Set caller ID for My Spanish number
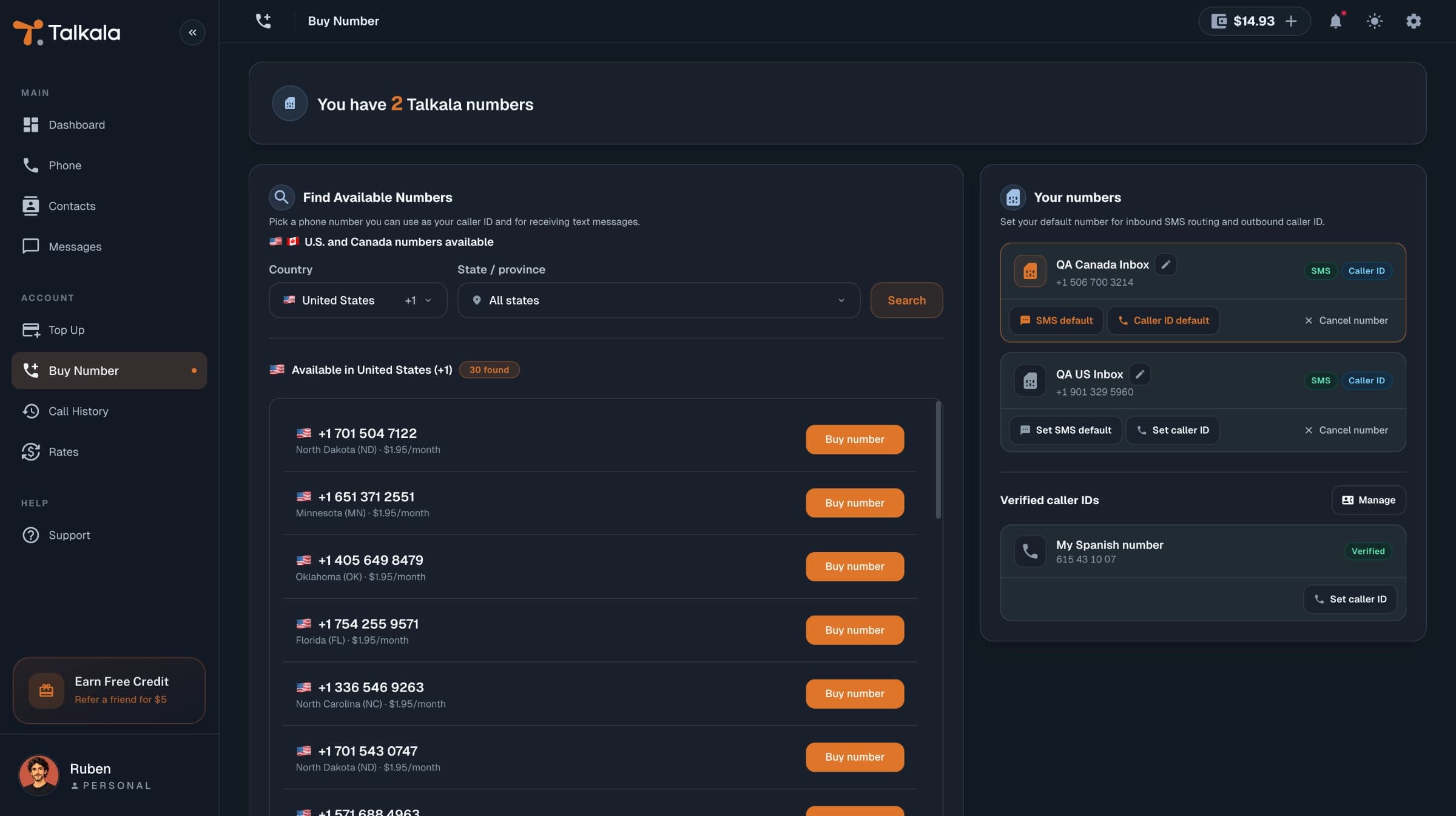 [1349, 599]
